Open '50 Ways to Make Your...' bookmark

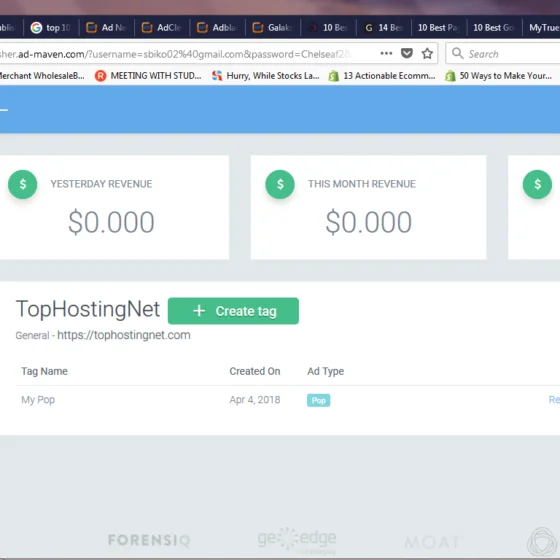498,76
